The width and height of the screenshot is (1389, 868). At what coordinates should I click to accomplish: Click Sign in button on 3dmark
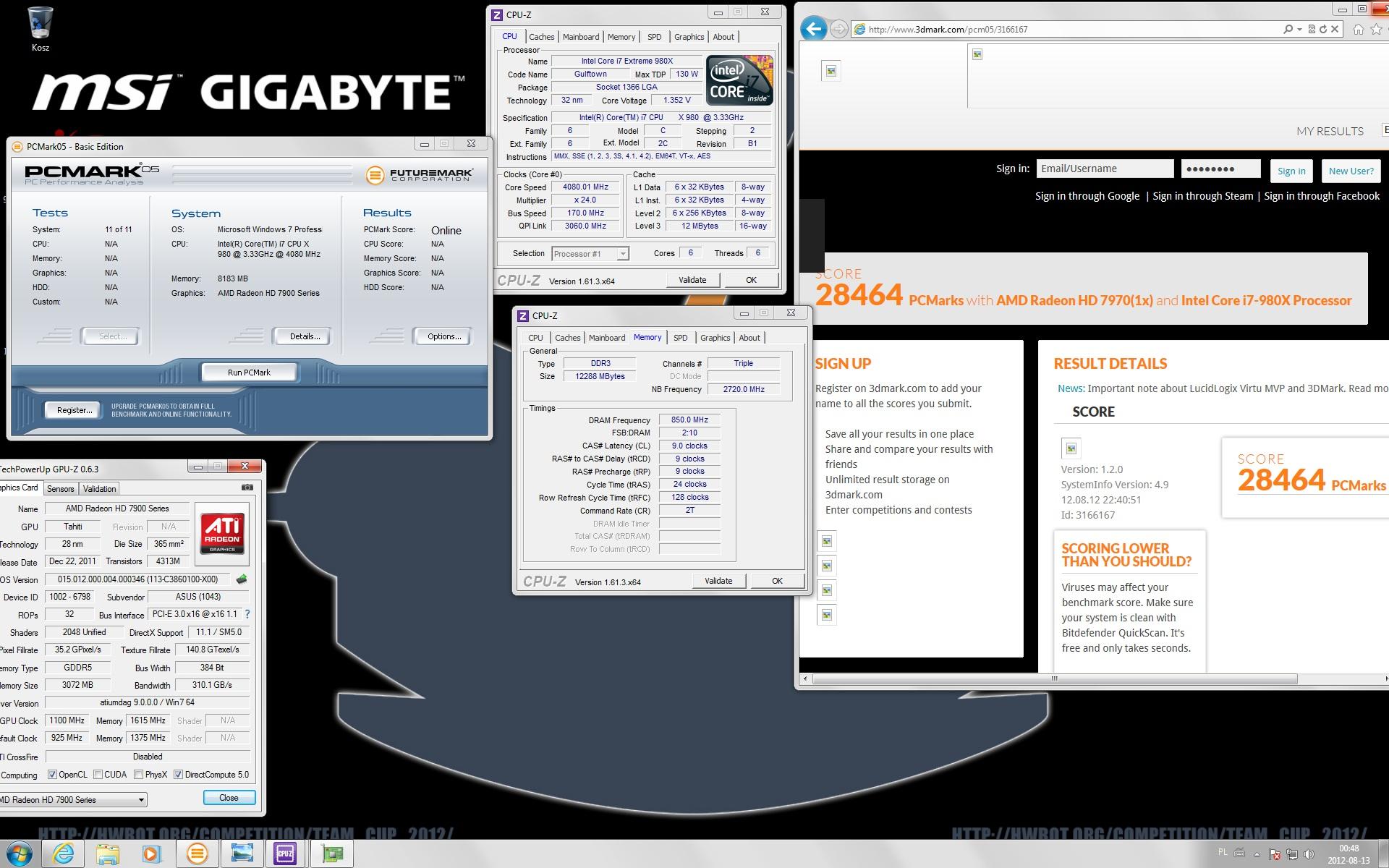tap(1291, 171)
